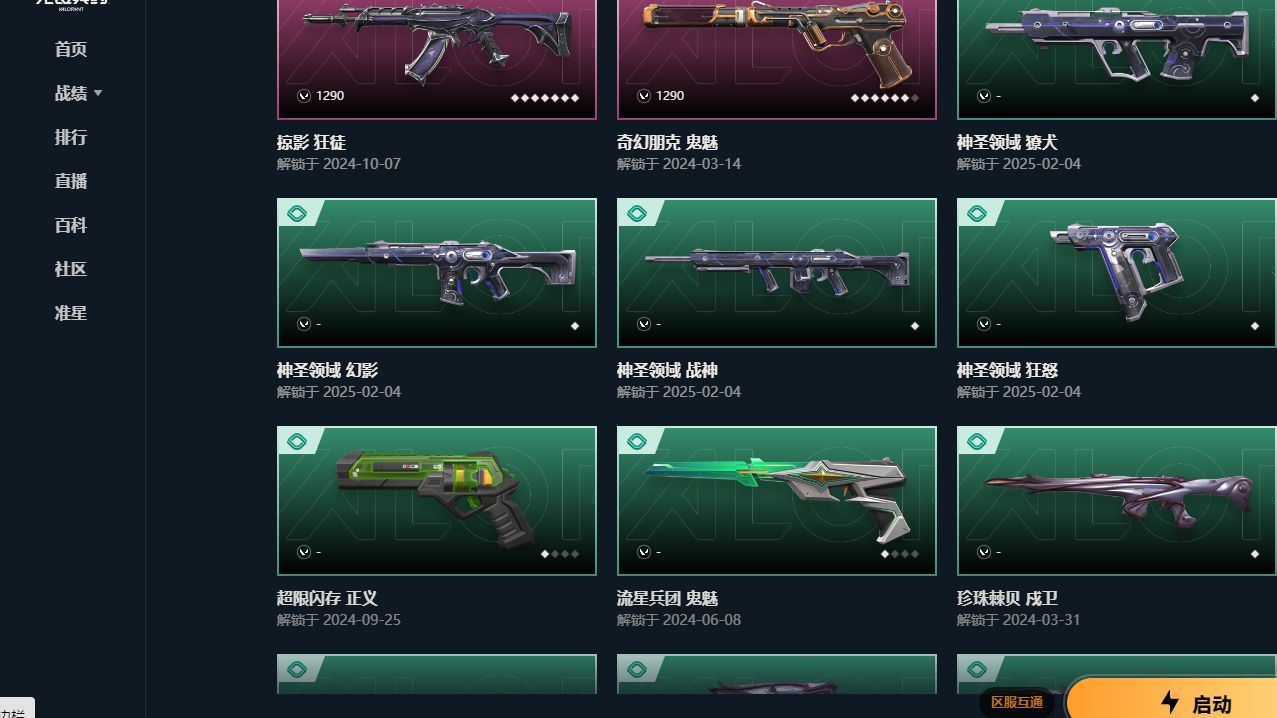1277x718 pixels.
Task: Click the lightning icon on the 启动 button
Action: [x=1170, y=702]
